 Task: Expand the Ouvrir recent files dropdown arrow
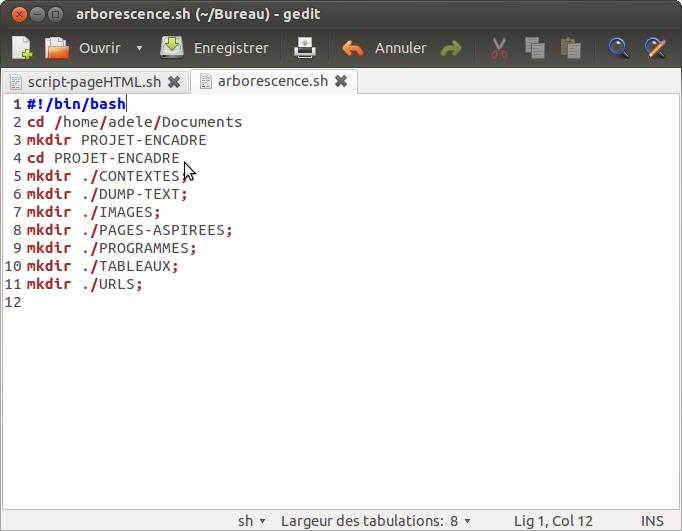point(139,48)
